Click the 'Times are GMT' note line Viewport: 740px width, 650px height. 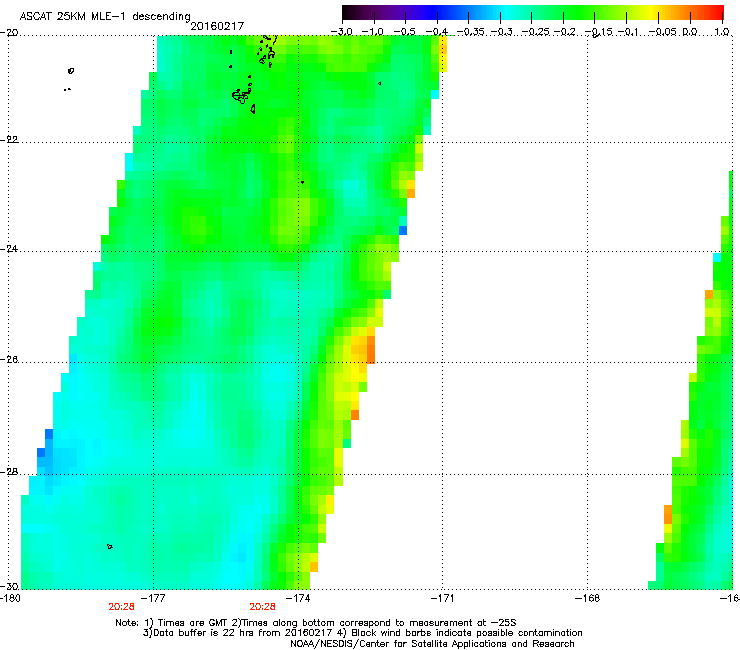[x=316, y=623]
